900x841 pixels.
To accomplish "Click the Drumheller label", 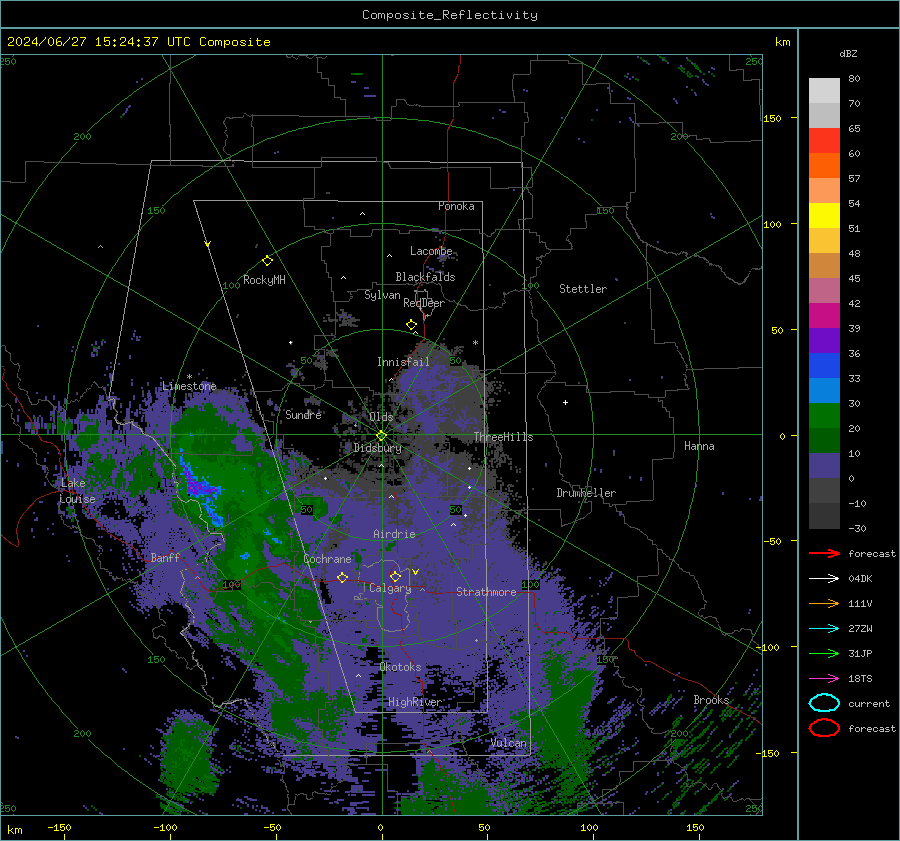I will (x=586, y=493).
